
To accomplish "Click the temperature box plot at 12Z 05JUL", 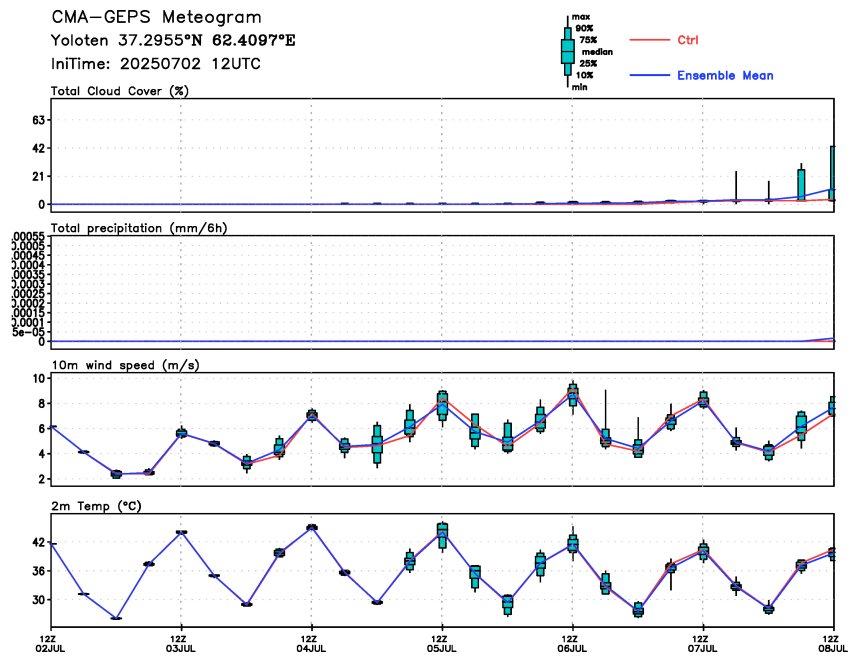I will [442, 536].
